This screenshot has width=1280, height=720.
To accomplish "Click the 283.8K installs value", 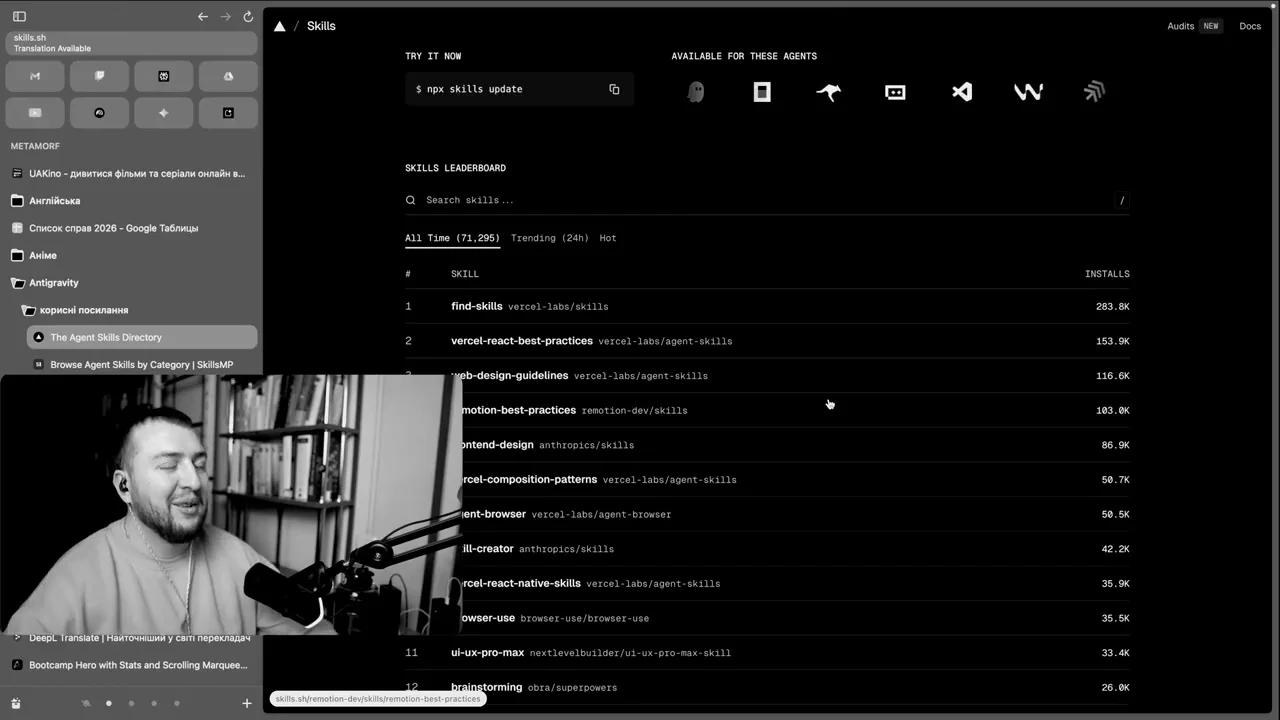I will click(1113, 307).
